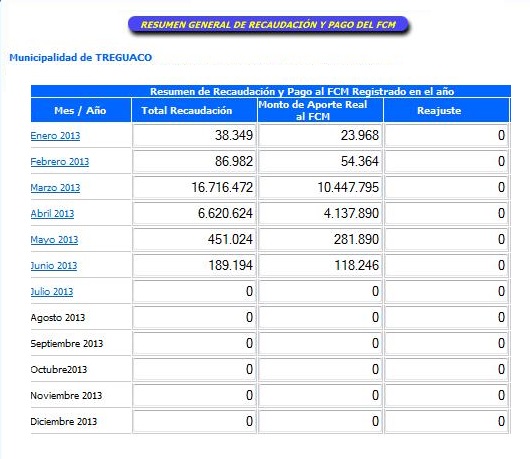Image resolution: width=530 pixels, height=459 pixels.
Task: Click the Municipalidad de TREGUACO heading
Action: tap(80, 57)
